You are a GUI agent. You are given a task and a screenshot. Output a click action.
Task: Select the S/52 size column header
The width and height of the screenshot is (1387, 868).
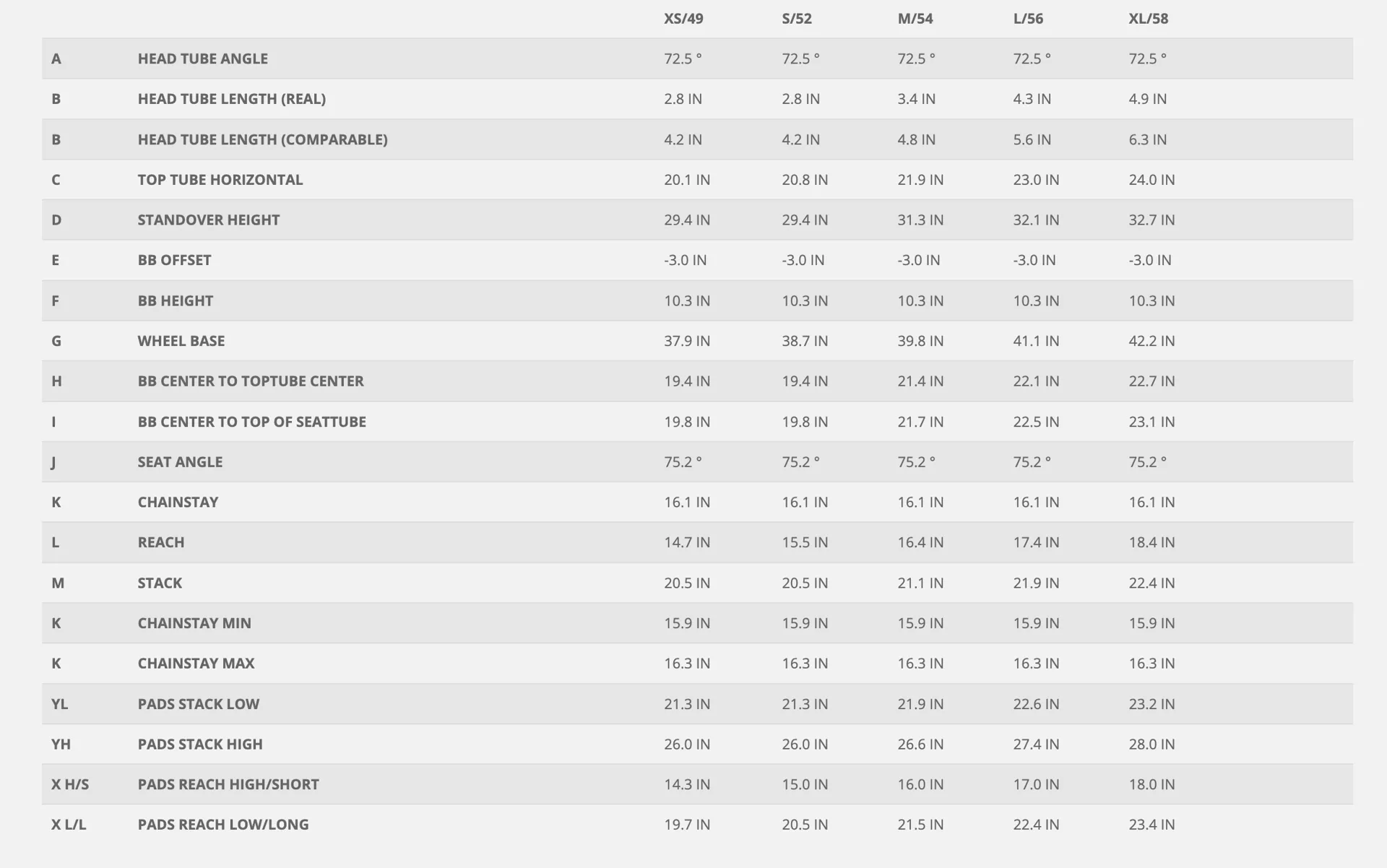coord(797,19)
